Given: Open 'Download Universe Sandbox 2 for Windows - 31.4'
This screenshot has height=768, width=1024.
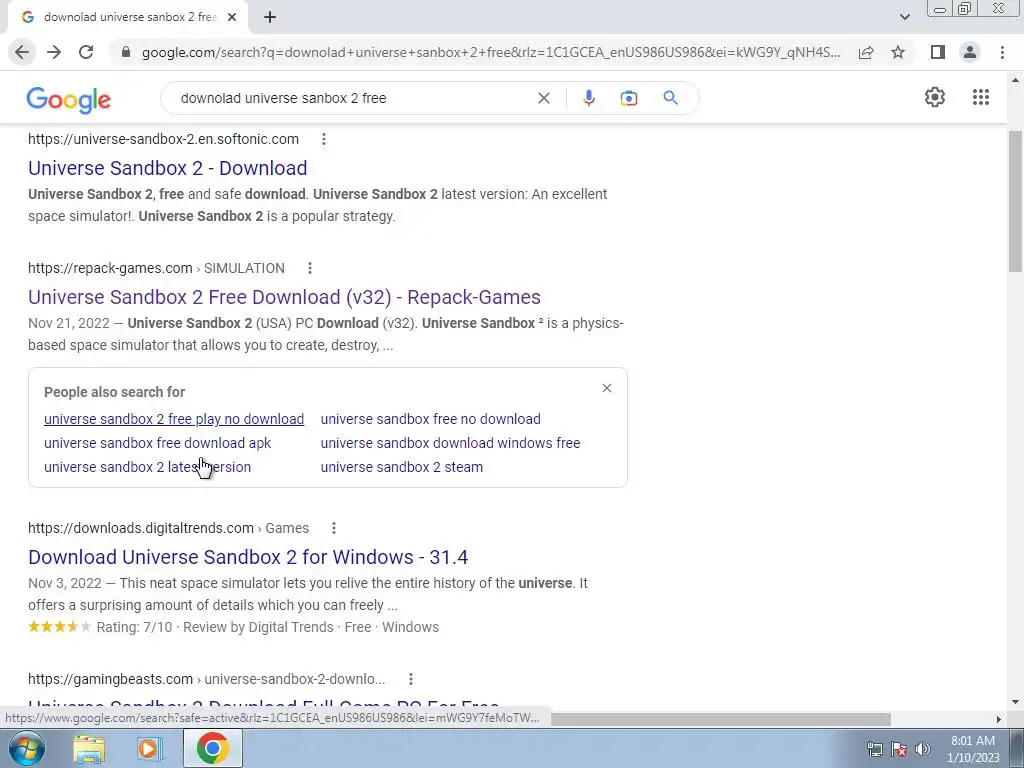Looking at the screenshot, I should pyautogui.click(x=248, y=557).
